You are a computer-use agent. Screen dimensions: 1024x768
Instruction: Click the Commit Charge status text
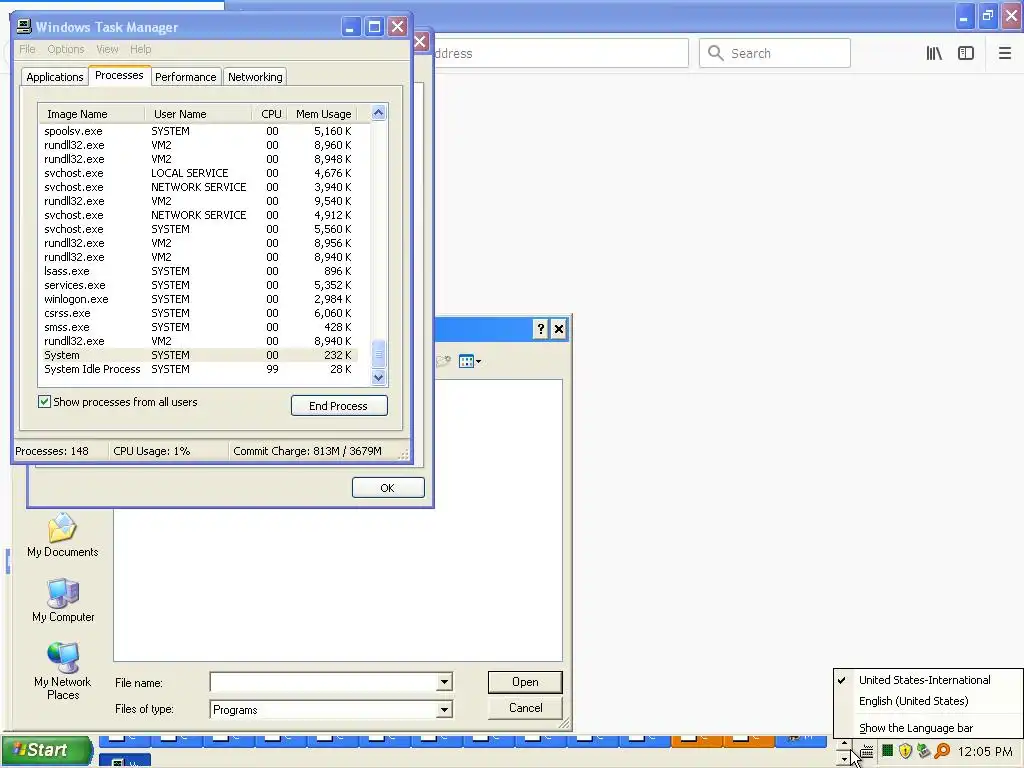click(307, 451)
